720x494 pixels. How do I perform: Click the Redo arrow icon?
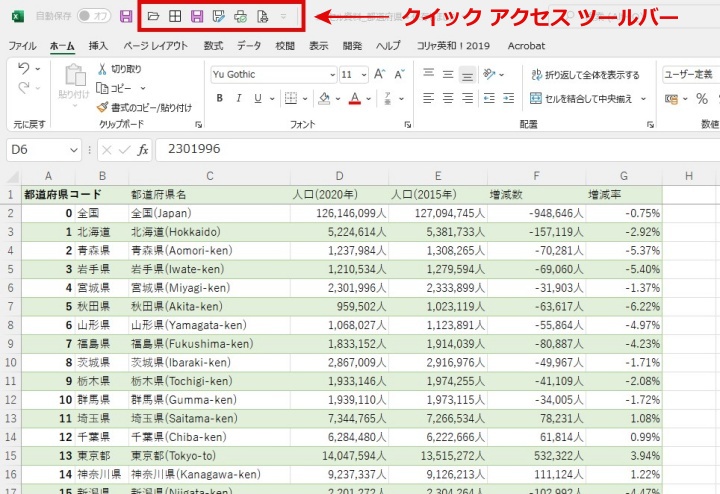tap(23, 87)
